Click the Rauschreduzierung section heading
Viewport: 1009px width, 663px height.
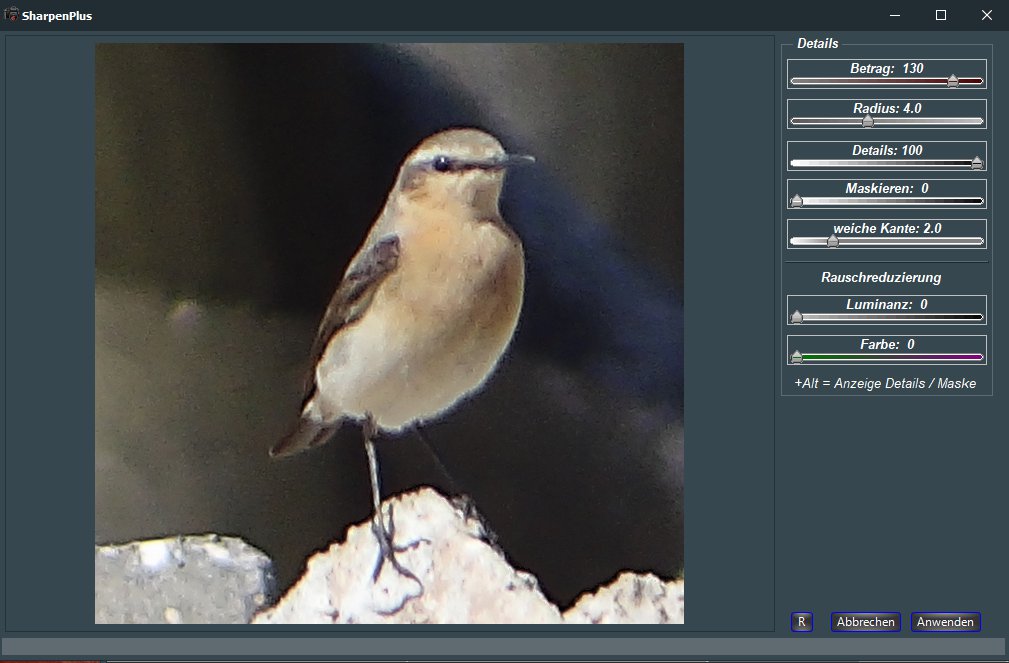880,277
